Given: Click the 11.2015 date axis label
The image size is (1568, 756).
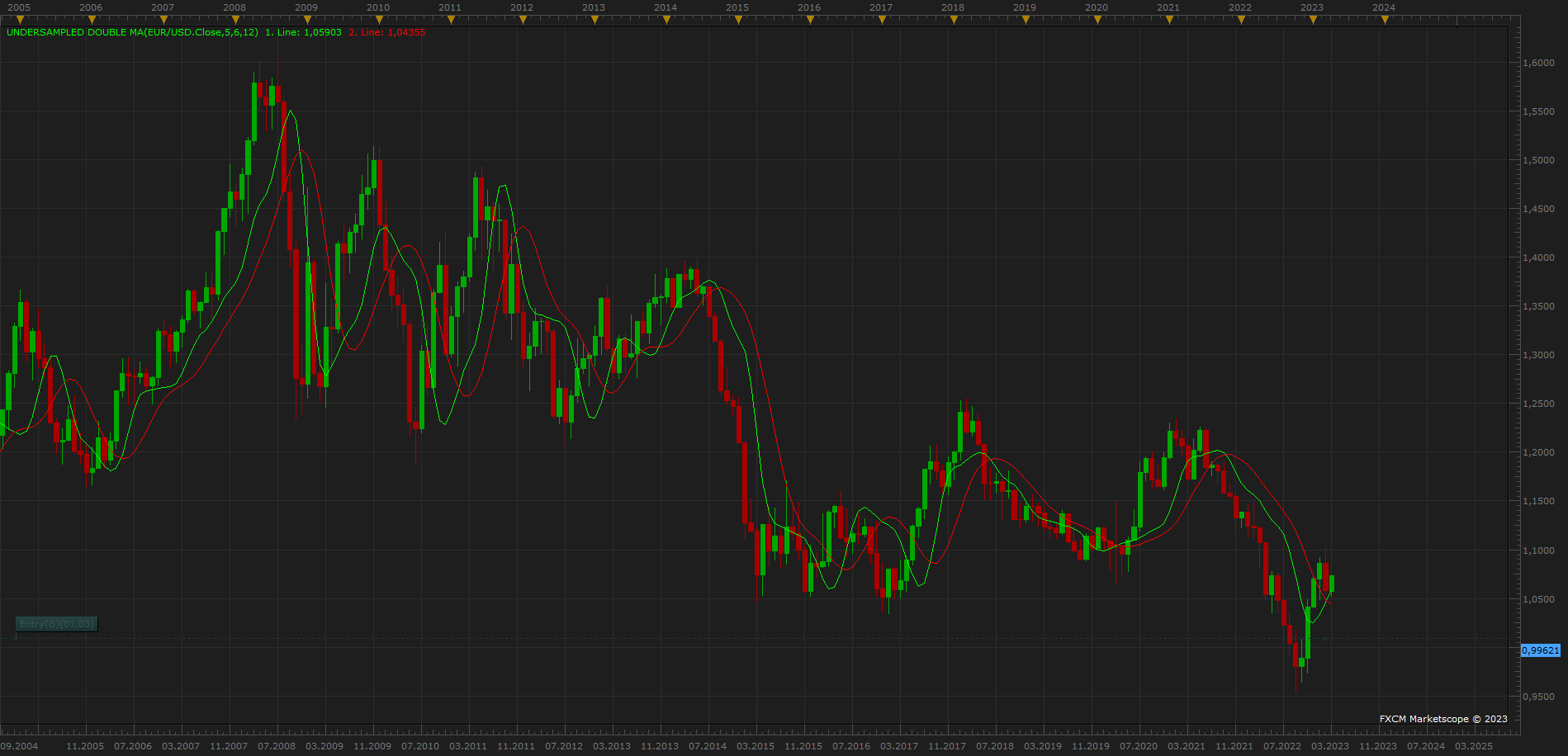Looking at the screenshot, I should pos(803,746).
